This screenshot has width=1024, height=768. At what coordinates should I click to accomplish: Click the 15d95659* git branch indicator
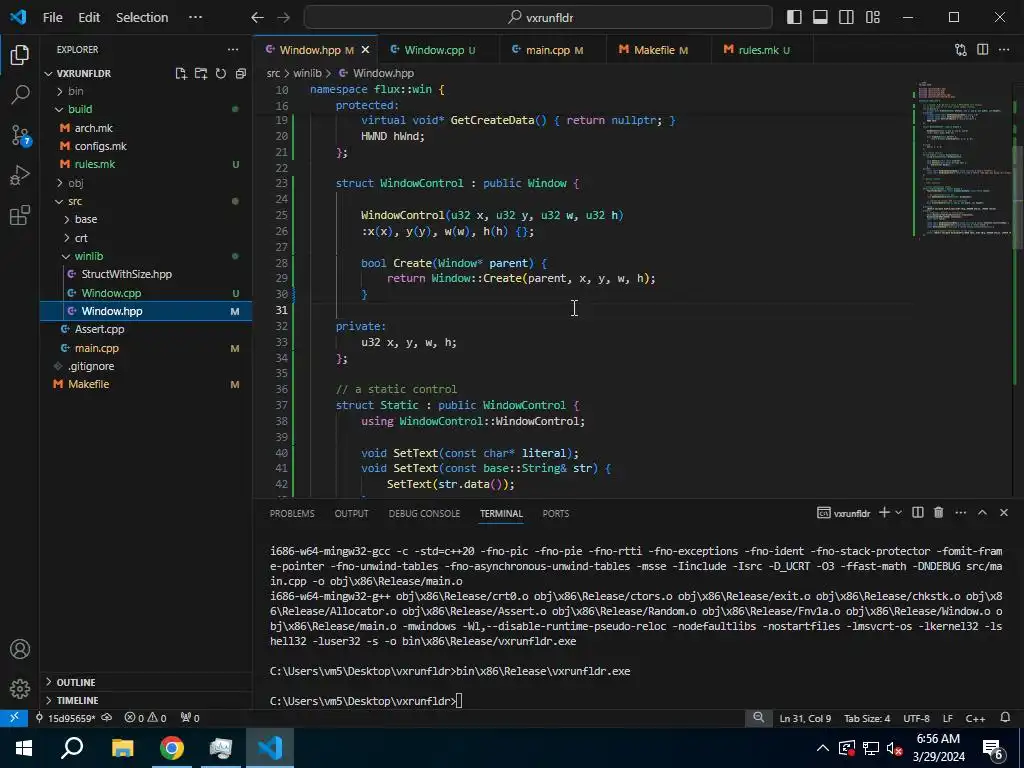click(x=65, y=718)
